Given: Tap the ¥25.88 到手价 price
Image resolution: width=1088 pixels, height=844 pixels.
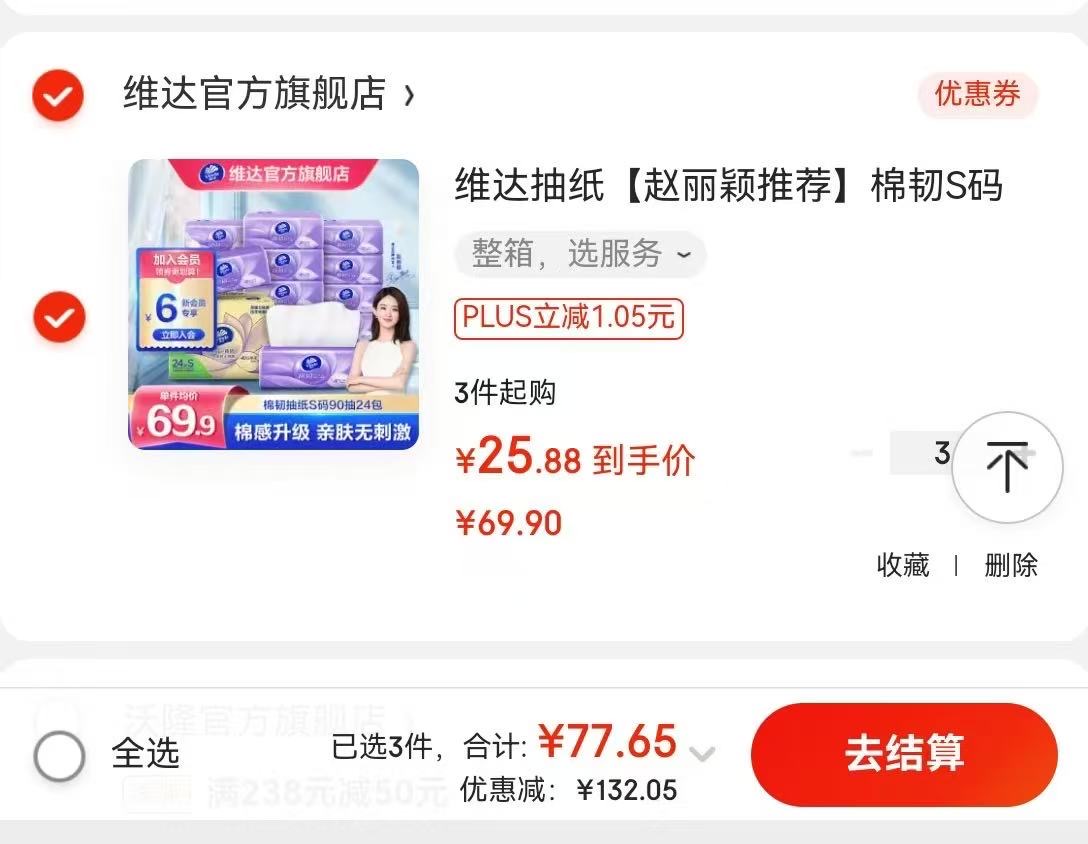Looking at the screenshot, I should 575,457.
